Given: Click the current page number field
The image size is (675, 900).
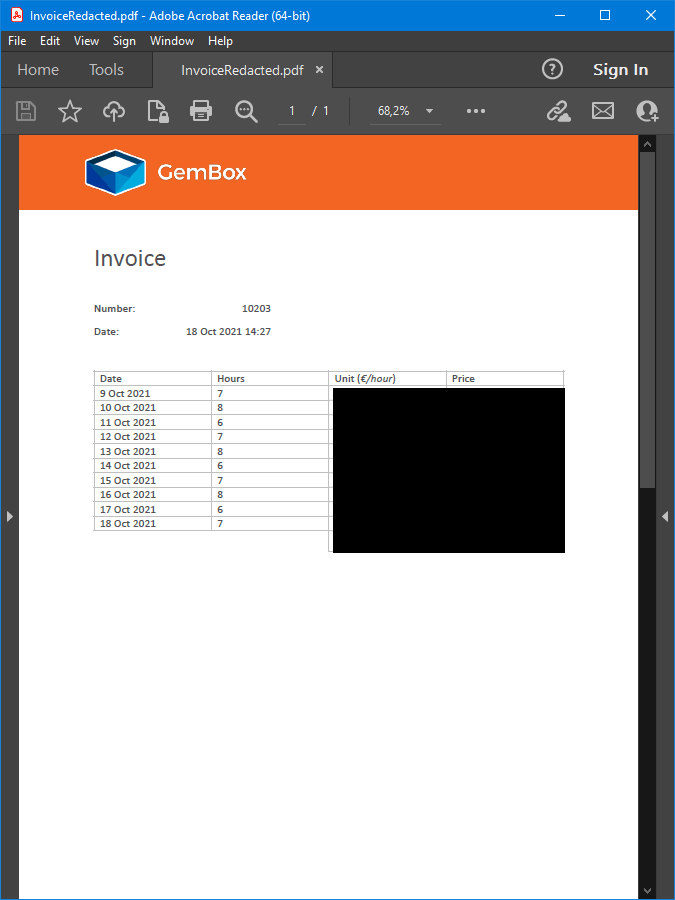Looking at the screenshot, I should click(x=292, y=111).
